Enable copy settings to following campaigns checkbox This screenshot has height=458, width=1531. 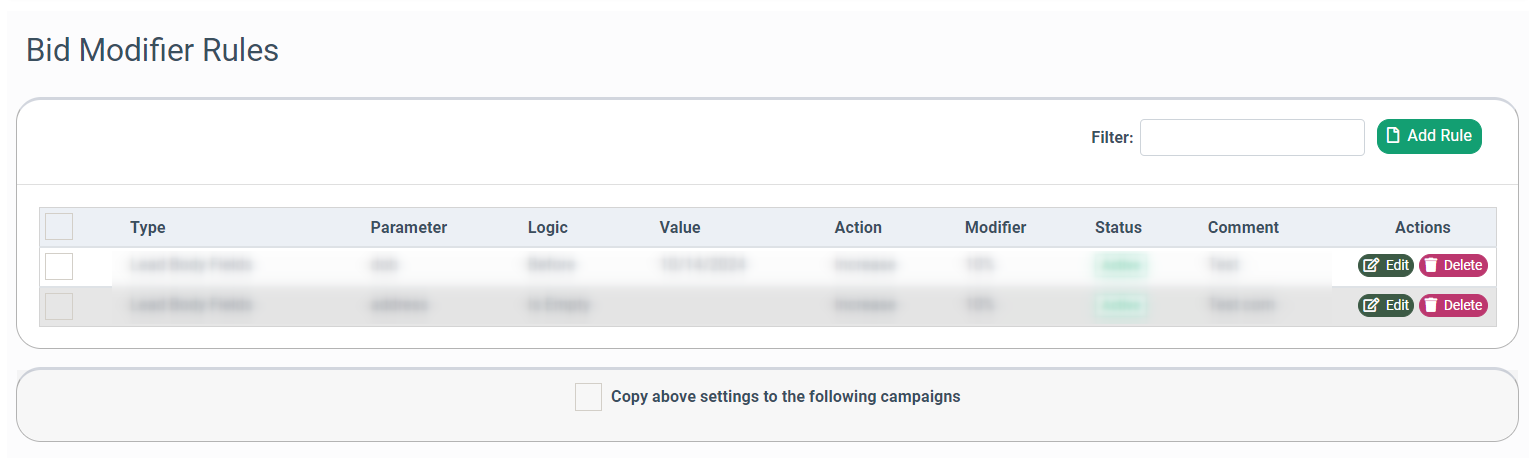pyautogui.click(x=588, y=397)
